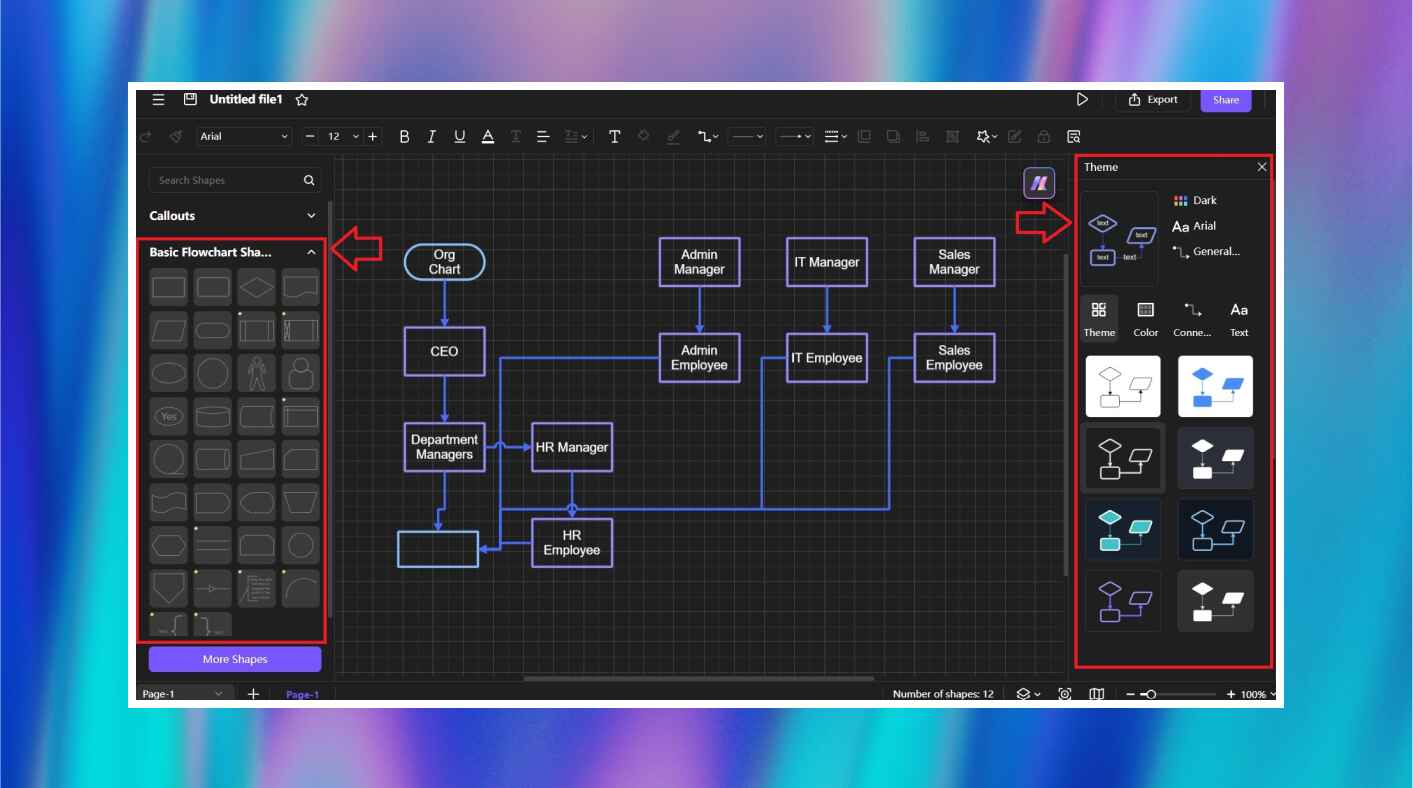Click the group shapes icon
The width and height of the screenshot is (1413, 788).
tap(952, 136)
